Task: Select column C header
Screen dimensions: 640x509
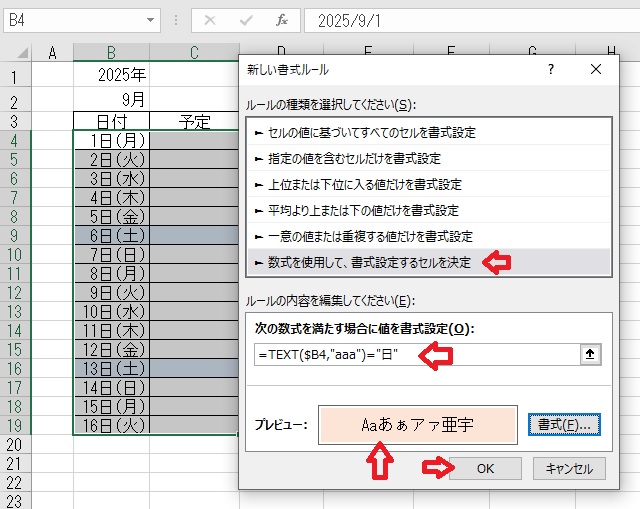Action: [194, 52]
